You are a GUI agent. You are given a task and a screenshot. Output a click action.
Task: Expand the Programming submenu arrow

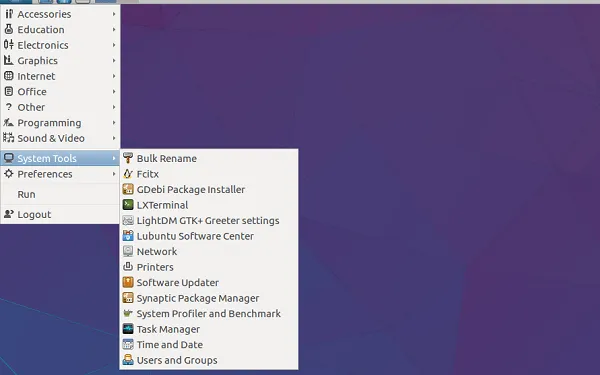click(x=114, y=123)
